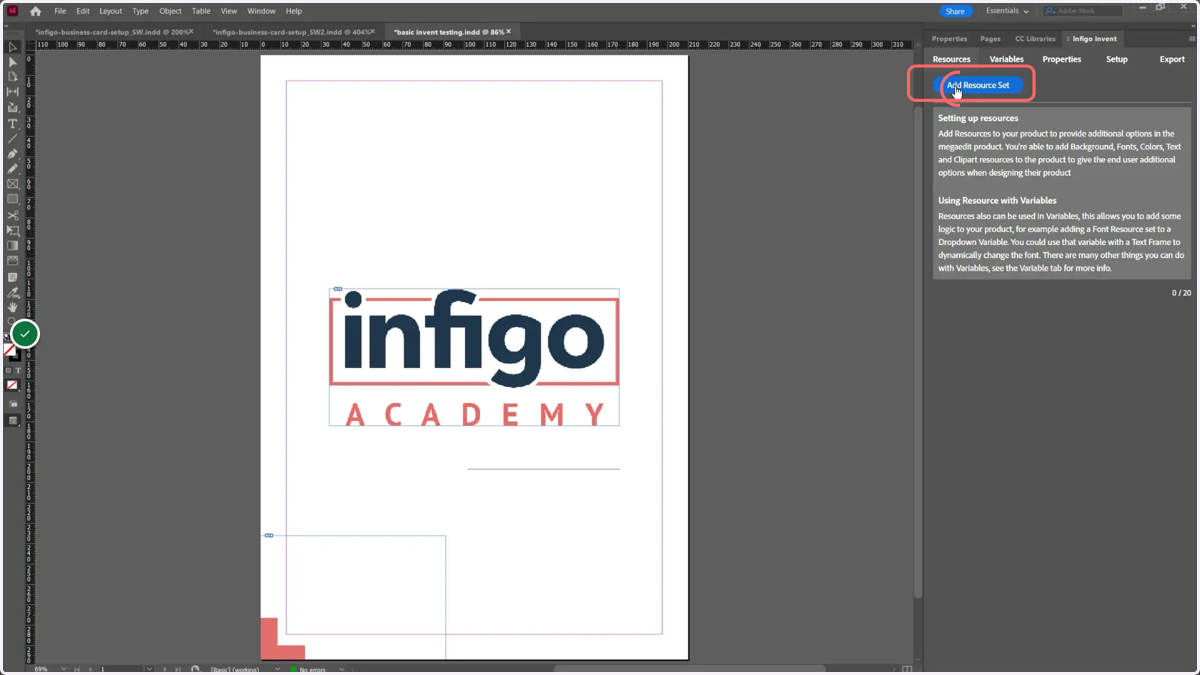Open the page number dropdown in the status bar
1200x675 pixels.
tap(149, 669)
